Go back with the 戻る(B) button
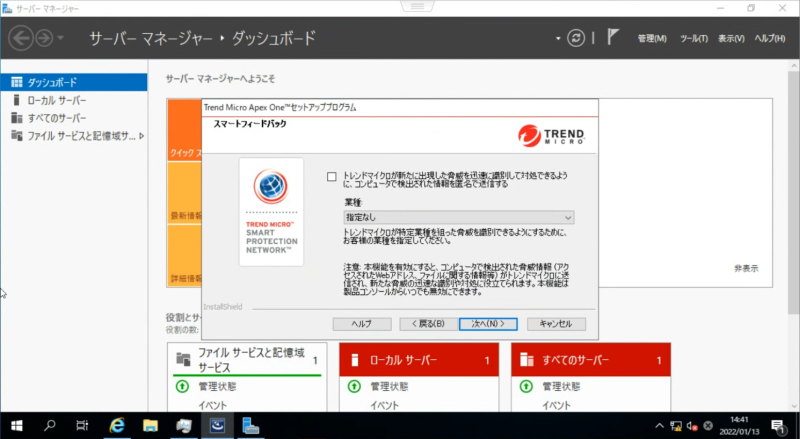This screenshot has height=439, width=800. click(428, 324)
